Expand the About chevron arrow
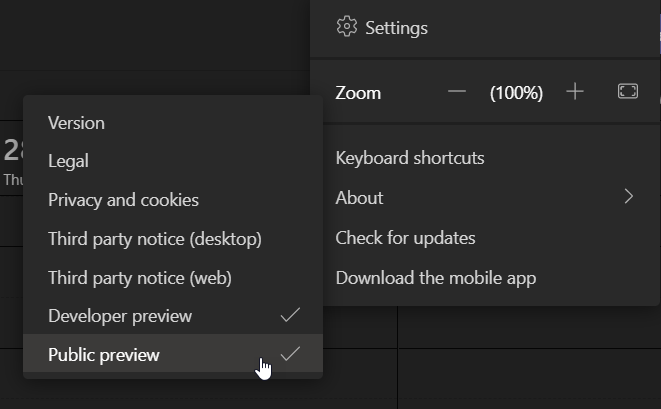 tap(628, 197)
